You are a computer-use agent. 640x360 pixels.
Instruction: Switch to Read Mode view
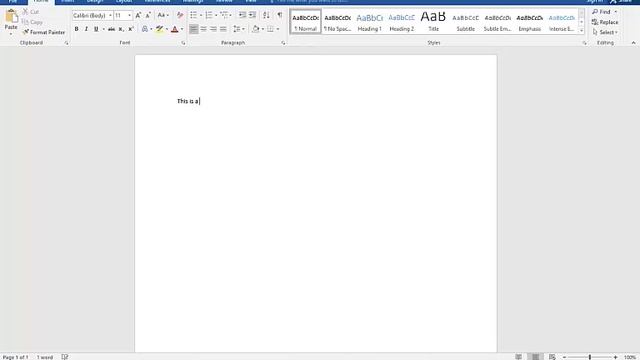518,357
